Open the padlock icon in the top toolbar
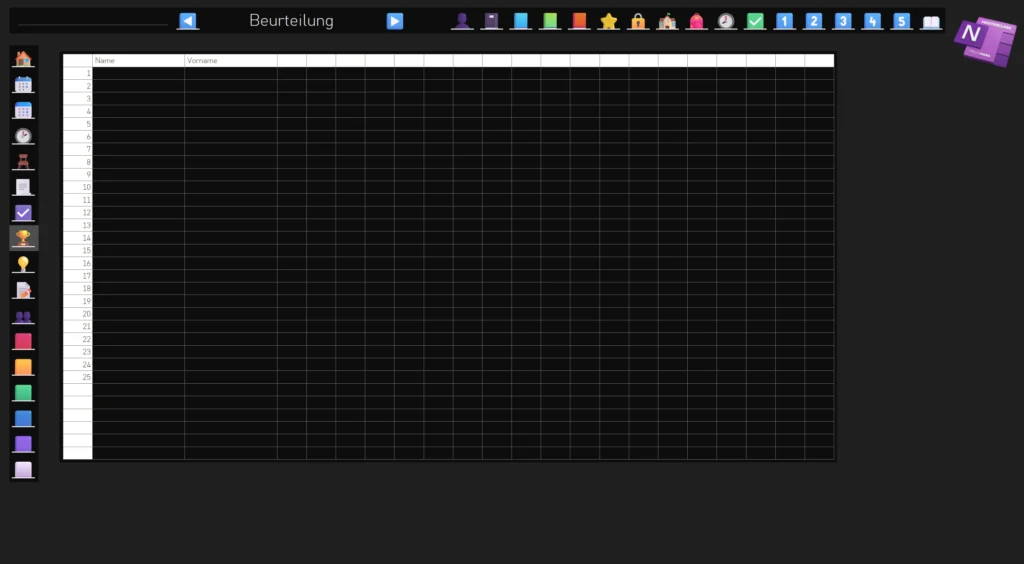The height and width of the screenshot is (564, 1024). click(638, 21)
